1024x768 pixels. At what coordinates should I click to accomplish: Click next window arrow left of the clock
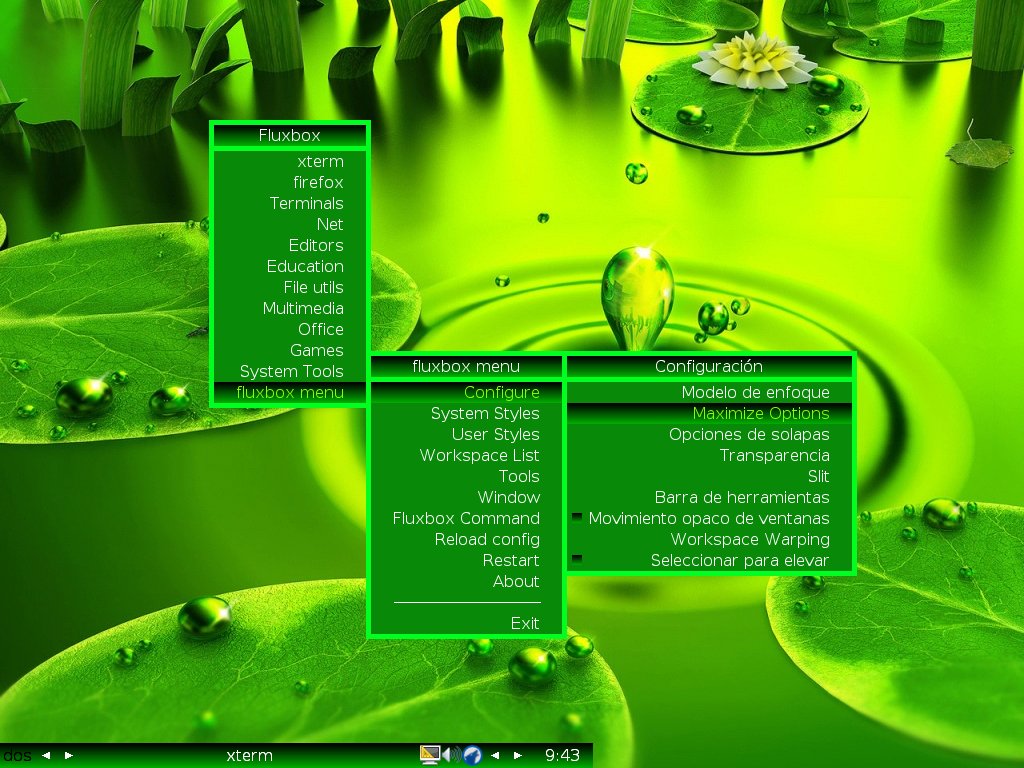(518, 756)
